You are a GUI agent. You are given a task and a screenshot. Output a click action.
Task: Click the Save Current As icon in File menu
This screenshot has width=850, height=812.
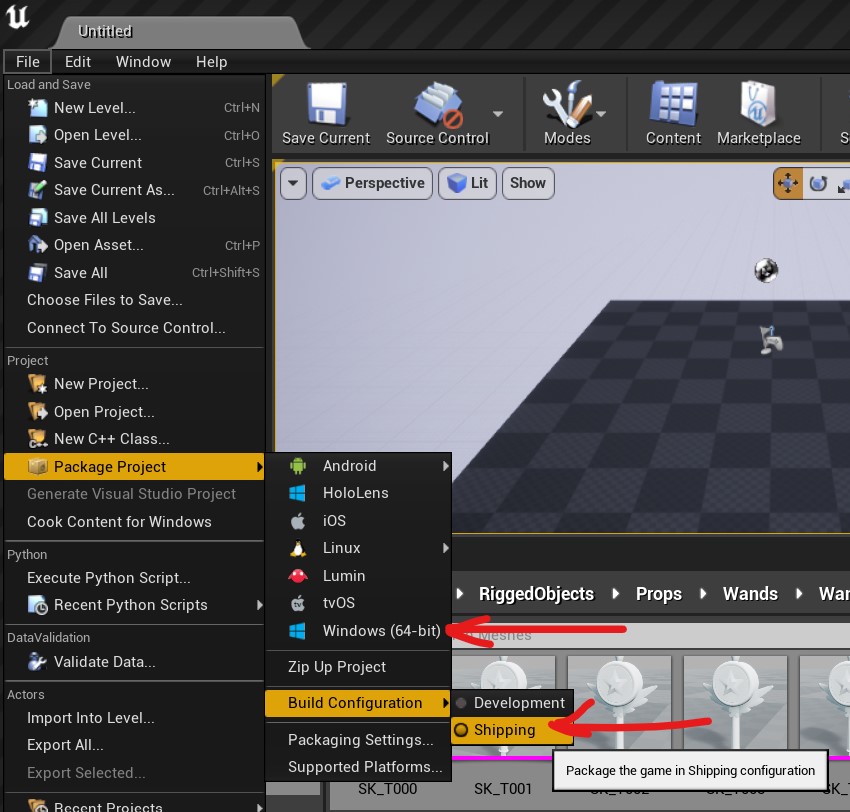tap(37, 190)
